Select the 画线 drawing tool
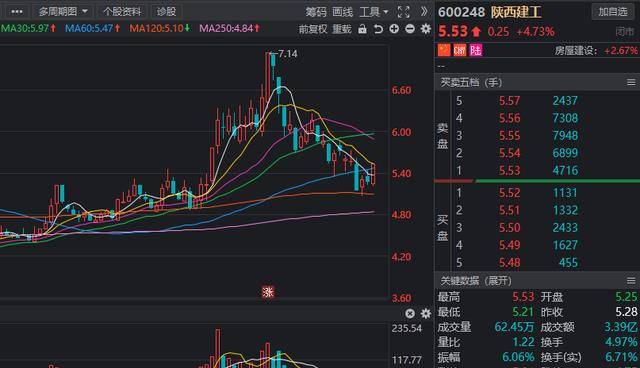Image resolution: width=640 pixels, height=368 pixels. pyautogui.click(x=342, y=12)
